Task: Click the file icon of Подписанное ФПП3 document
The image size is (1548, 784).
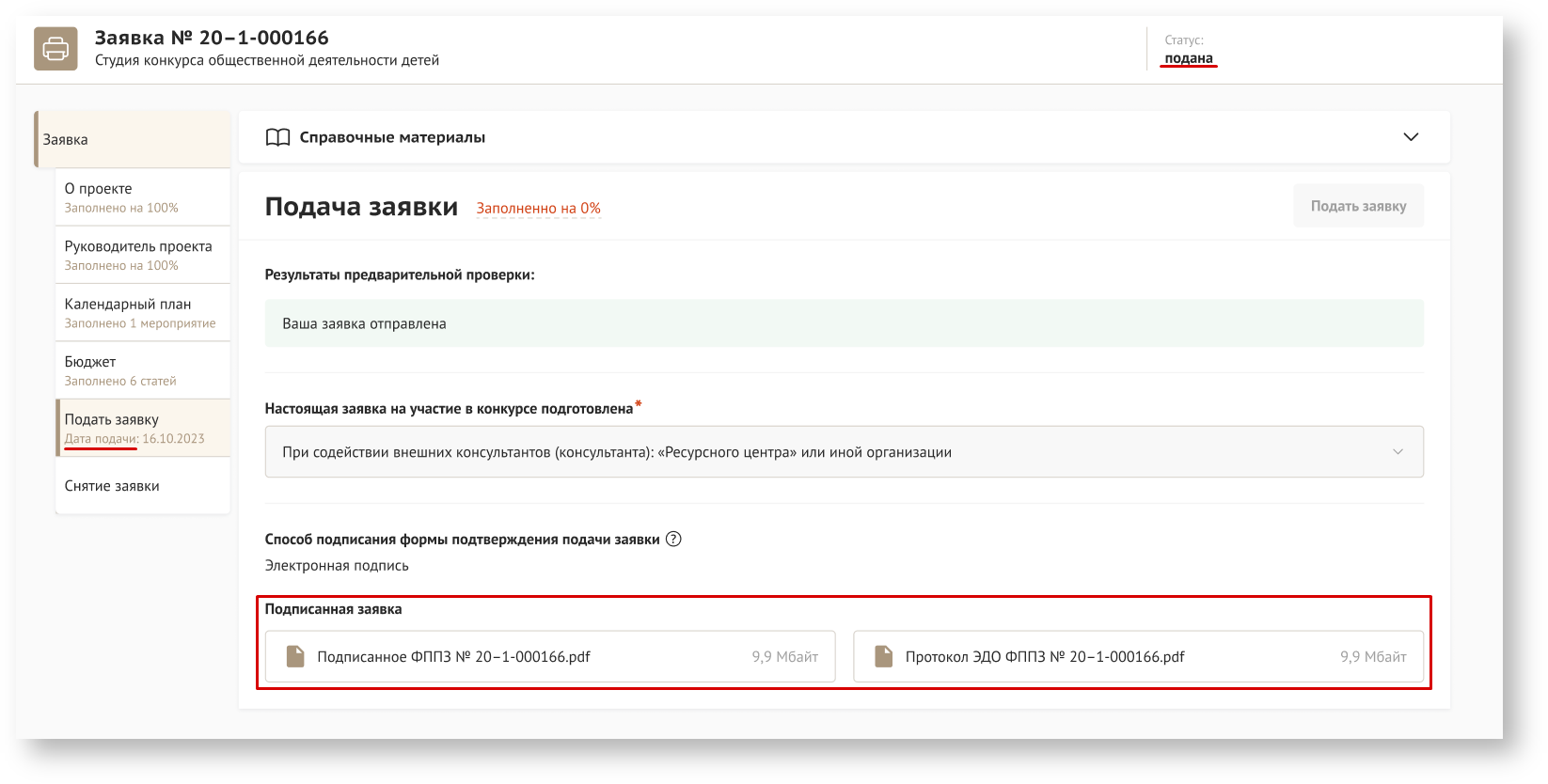Action: click(295, 656)
